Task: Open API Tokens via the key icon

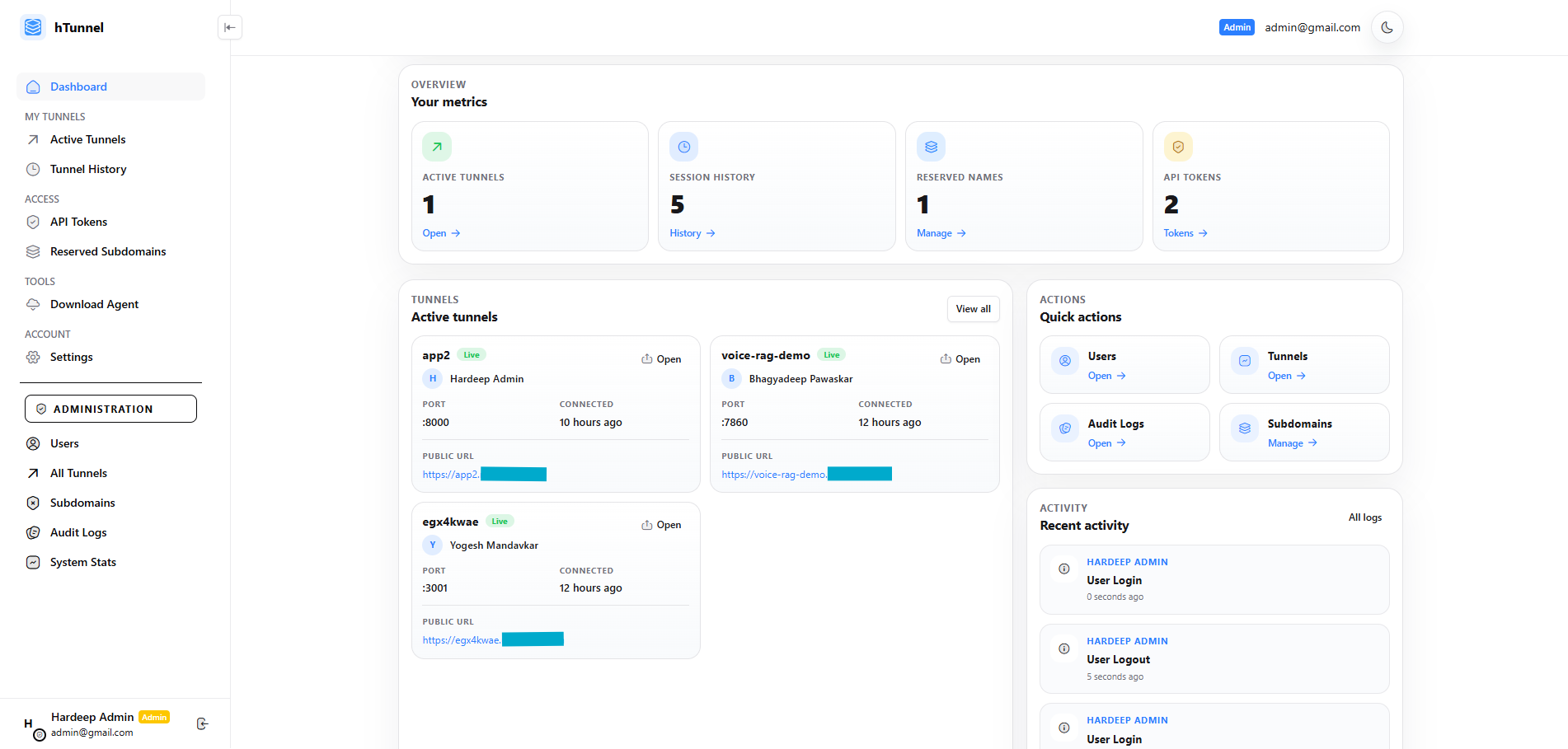Action: [32, 222]
